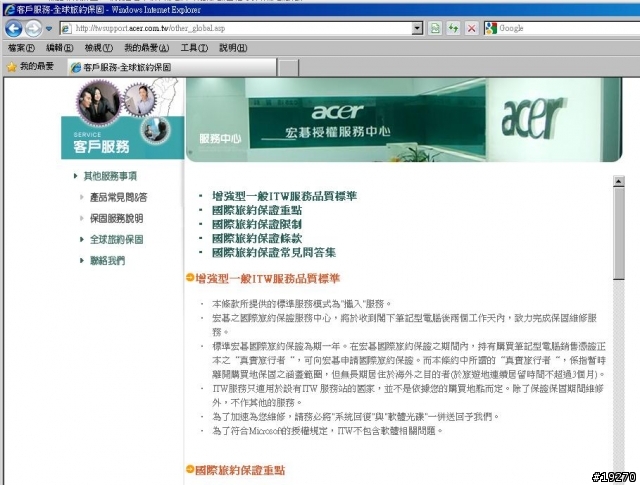This screenshot has height=485, width=640.
Task: Select the URL in the address bar
Action: coord(150,28)
